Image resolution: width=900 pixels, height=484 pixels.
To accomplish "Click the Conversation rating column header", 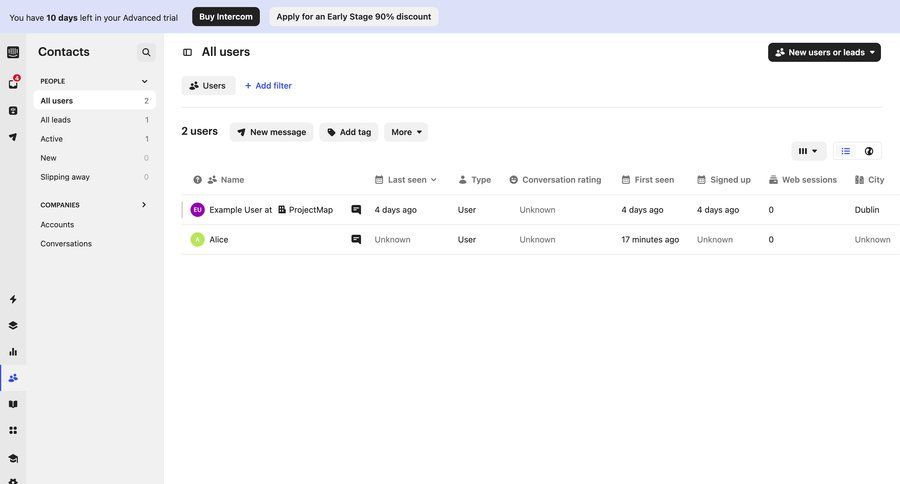I will click(x=555, y=180).
